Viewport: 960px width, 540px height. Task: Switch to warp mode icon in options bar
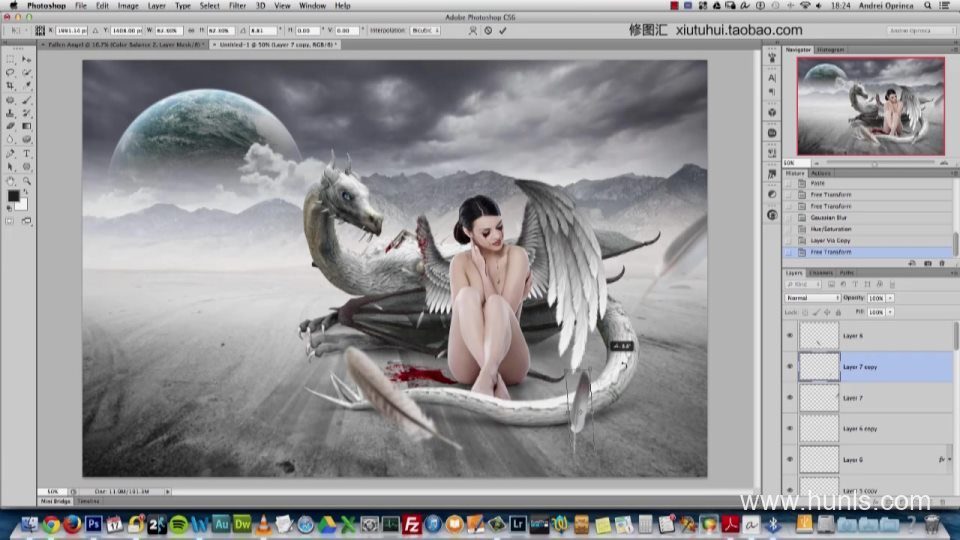point(473,31)
